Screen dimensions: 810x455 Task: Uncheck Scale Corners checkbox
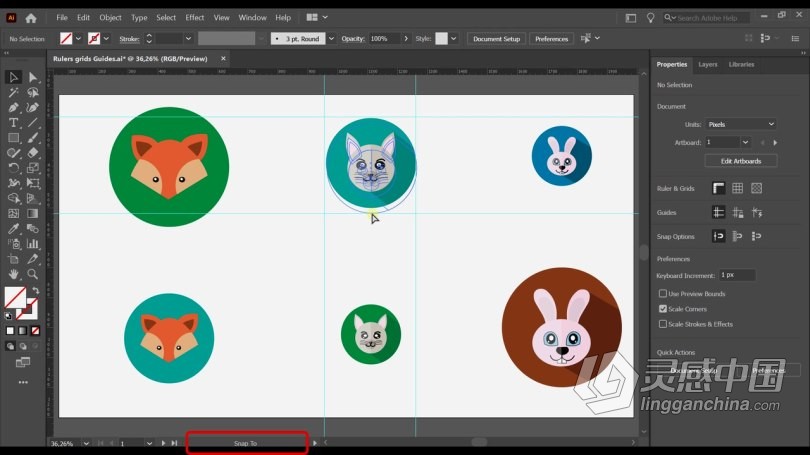tap(663, 309)
